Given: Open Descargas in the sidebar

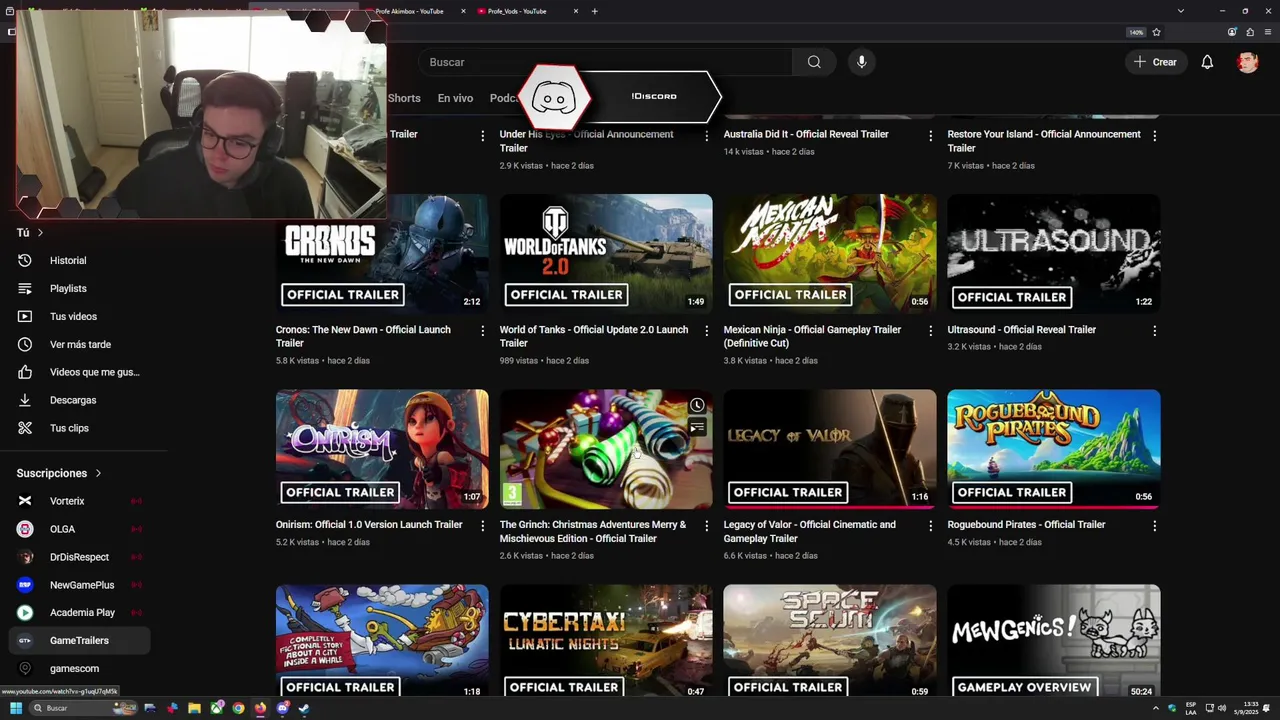Looking at the screenshot, I should (x=75, y=400).
